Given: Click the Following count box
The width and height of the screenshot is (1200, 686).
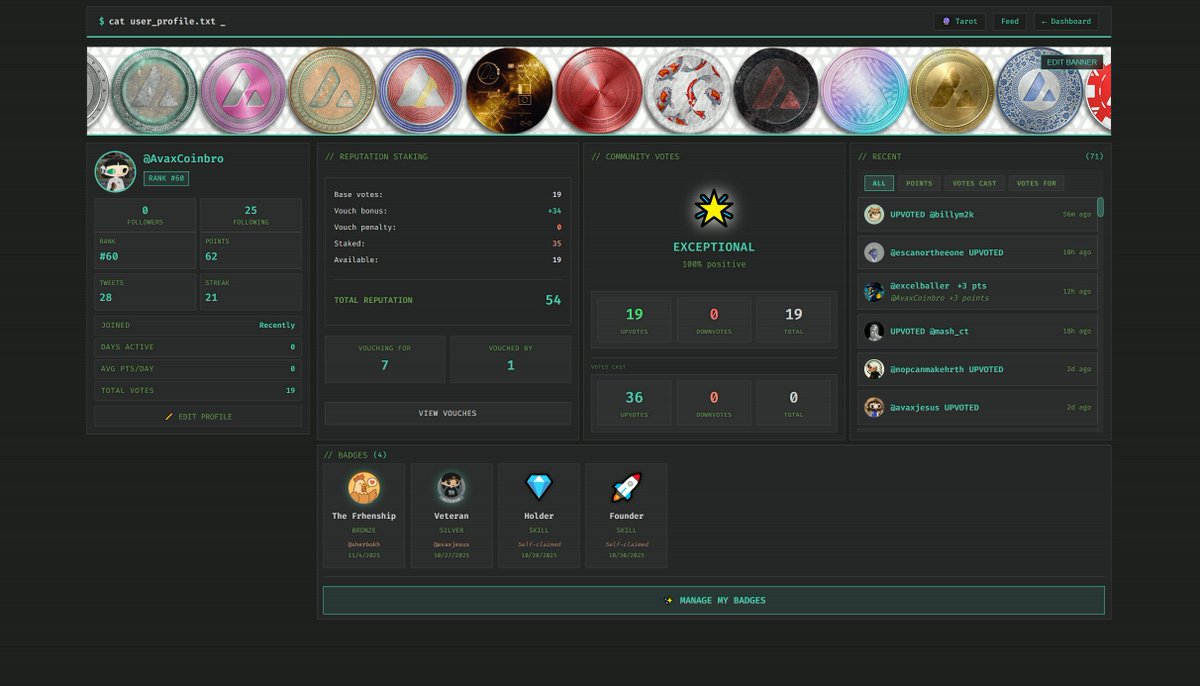Looking at the screenshot, I should click(251, 215).
